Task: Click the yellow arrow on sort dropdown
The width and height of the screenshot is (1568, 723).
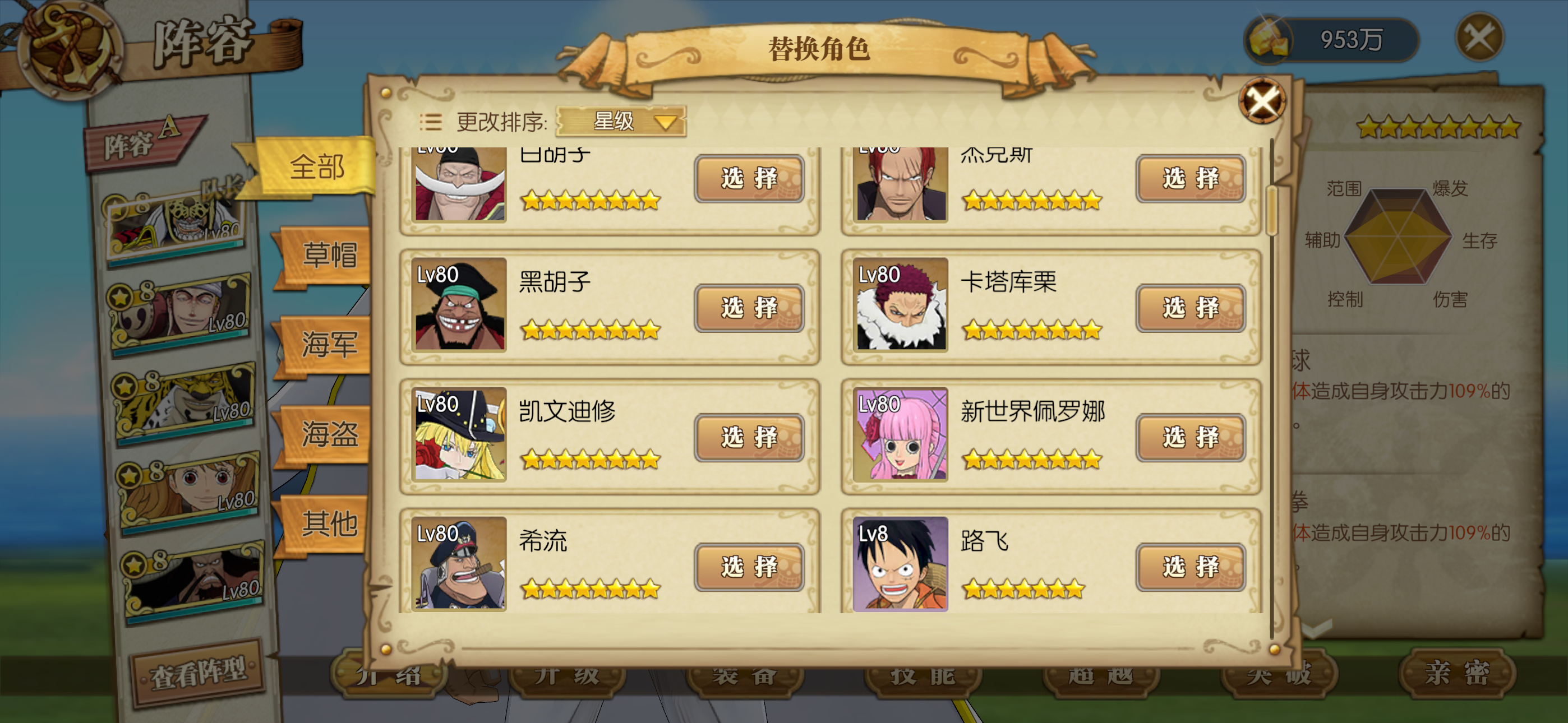Action: click(665, 122)
